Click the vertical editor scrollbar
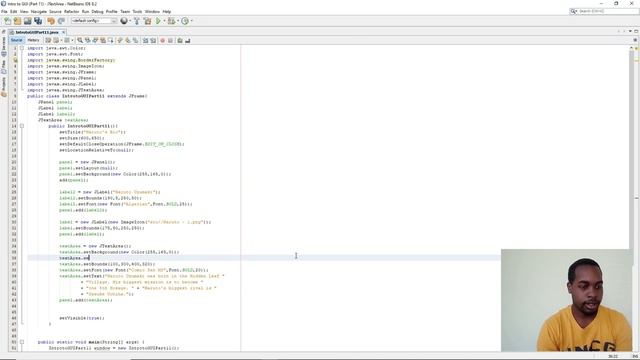 [x=631, y=198]
